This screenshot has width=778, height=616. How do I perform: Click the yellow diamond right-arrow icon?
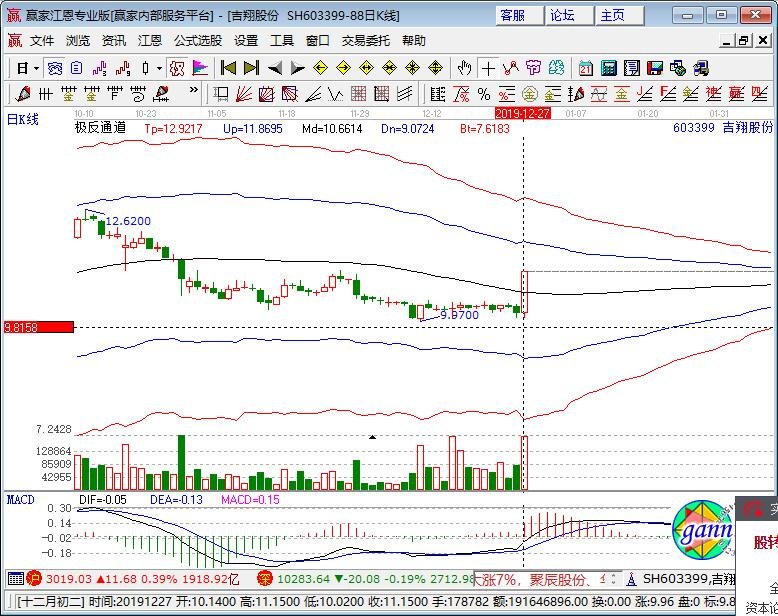tap(343, 68)
